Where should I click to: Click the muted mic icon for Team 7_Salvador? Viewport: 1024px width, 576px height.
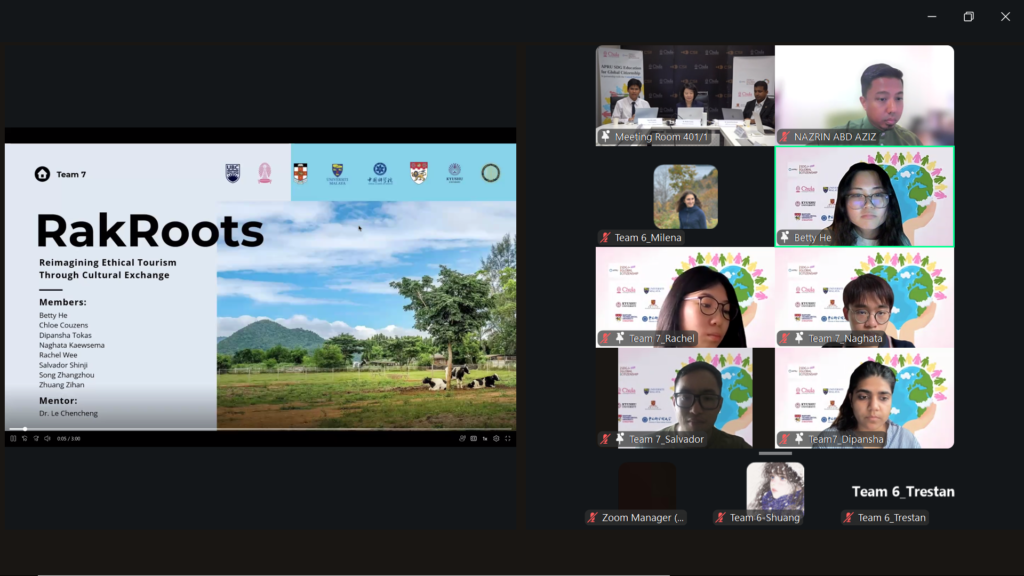coord(605,439)
